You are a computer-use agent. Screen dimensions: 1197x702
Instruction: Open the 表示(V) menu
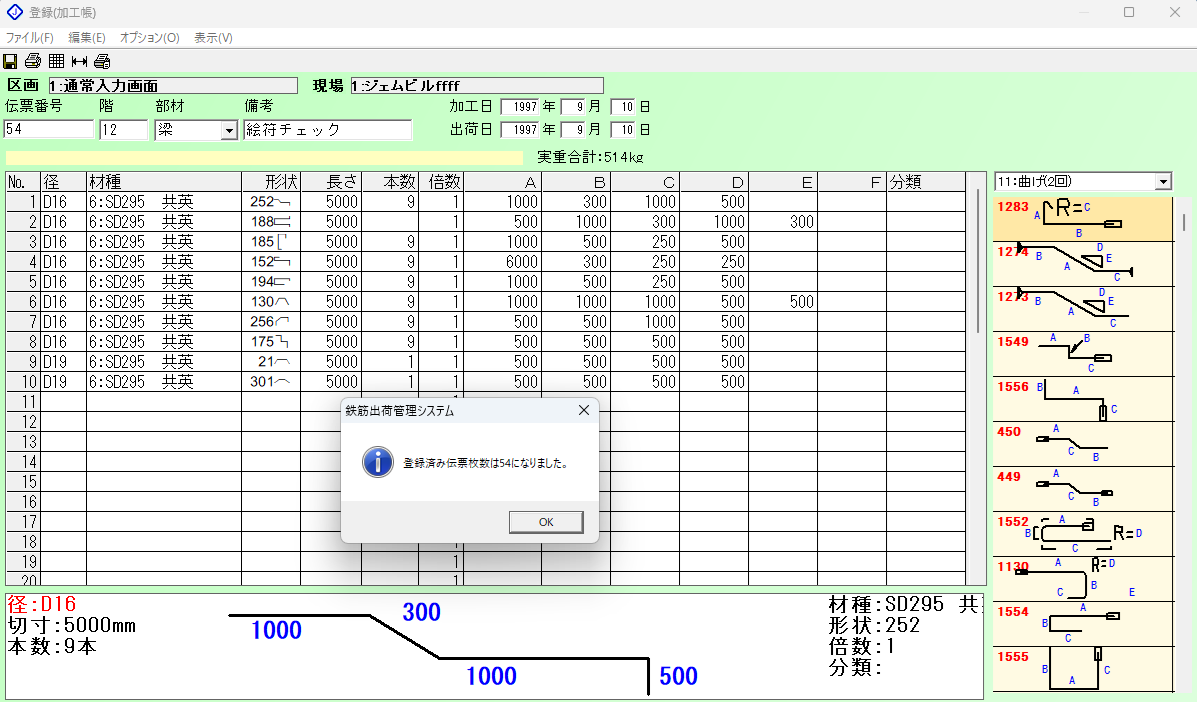213,38
